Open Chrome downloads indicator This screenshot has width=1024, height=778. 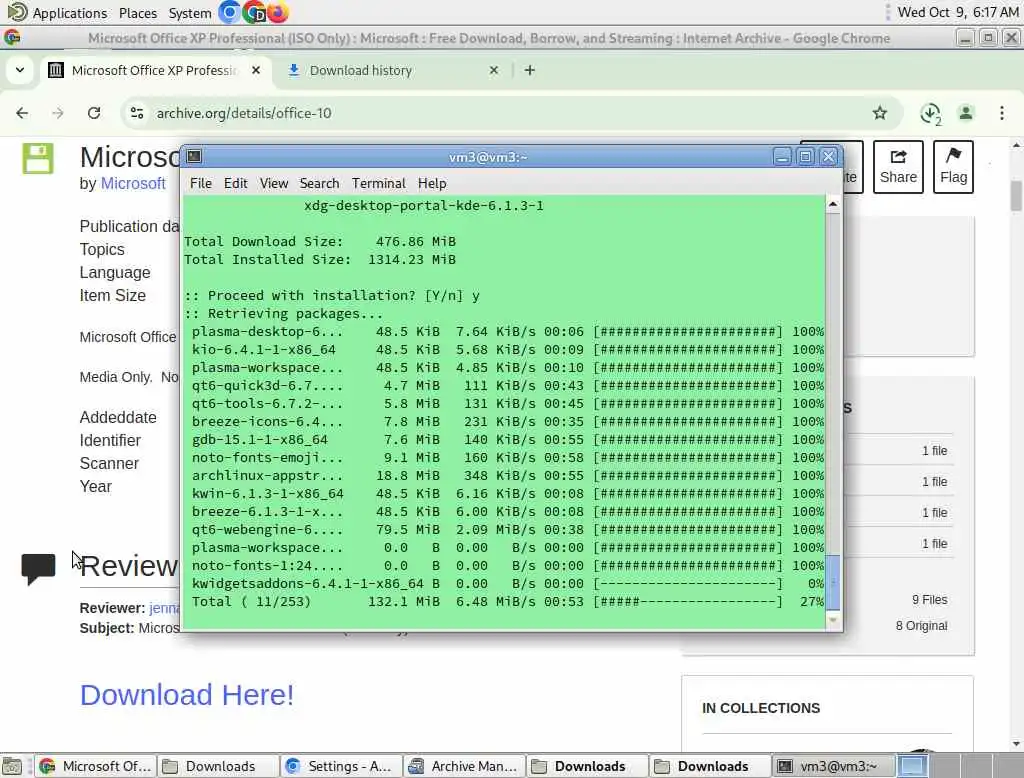[x=931, y=114]
